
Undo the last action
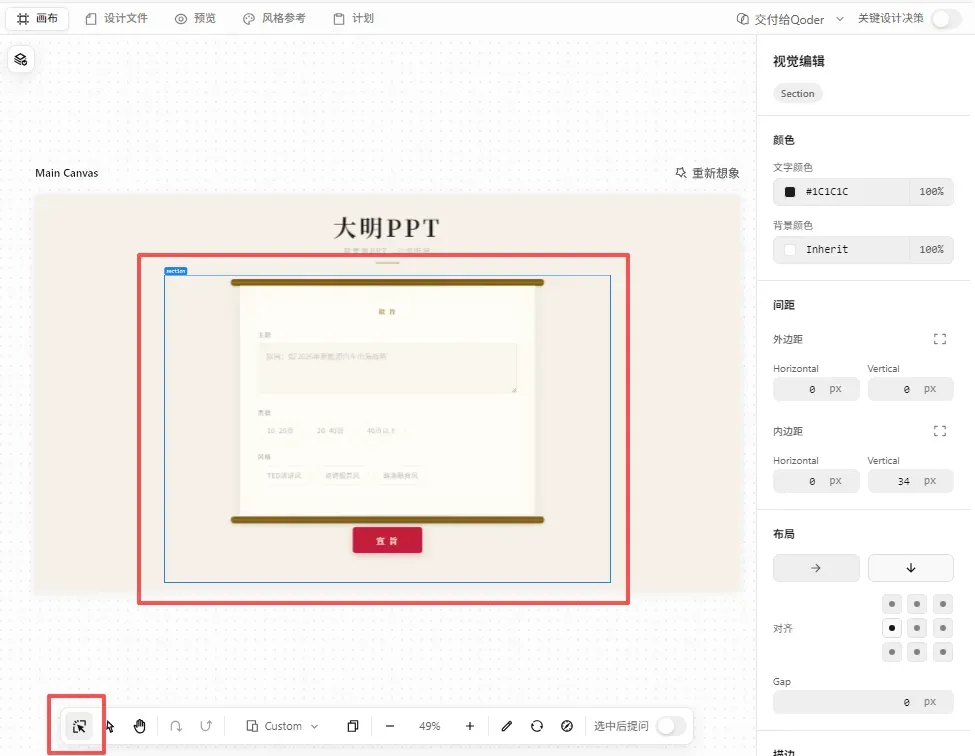[x=176, y=726]
